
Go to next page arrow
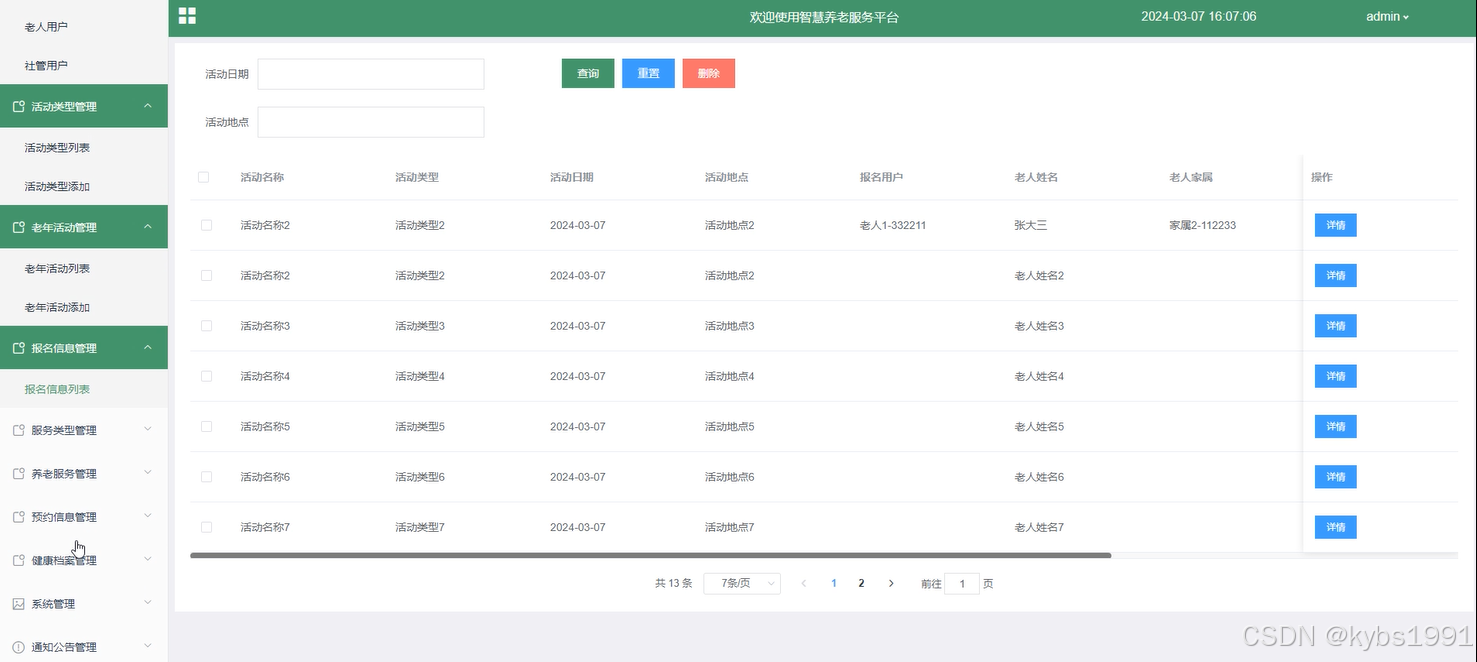pos(891,583)
